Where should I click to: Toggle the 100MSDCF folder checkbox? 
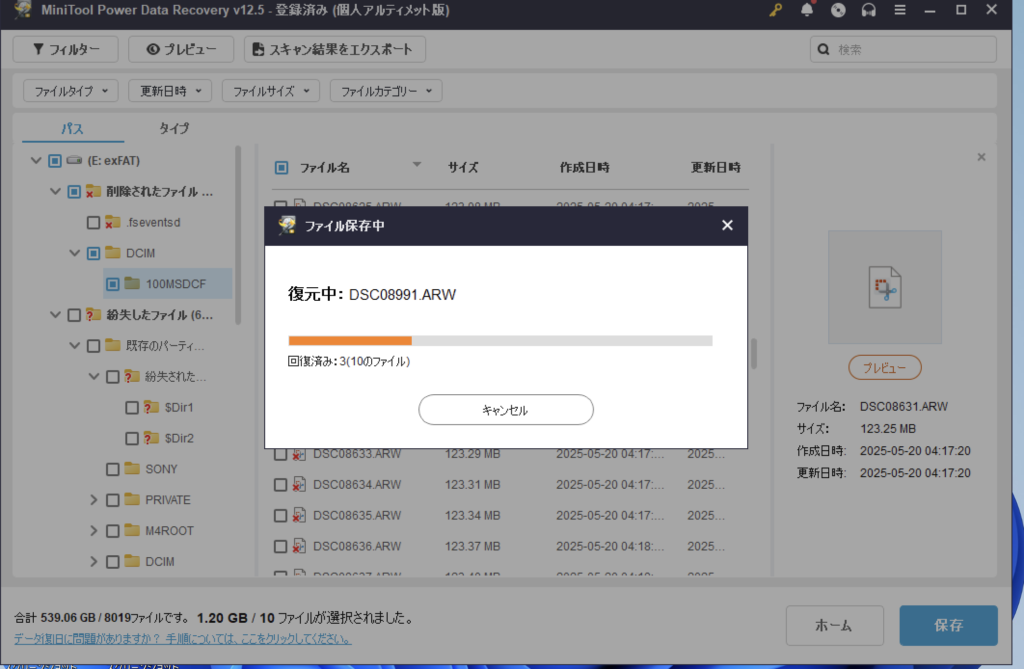(x=113, y=284)
